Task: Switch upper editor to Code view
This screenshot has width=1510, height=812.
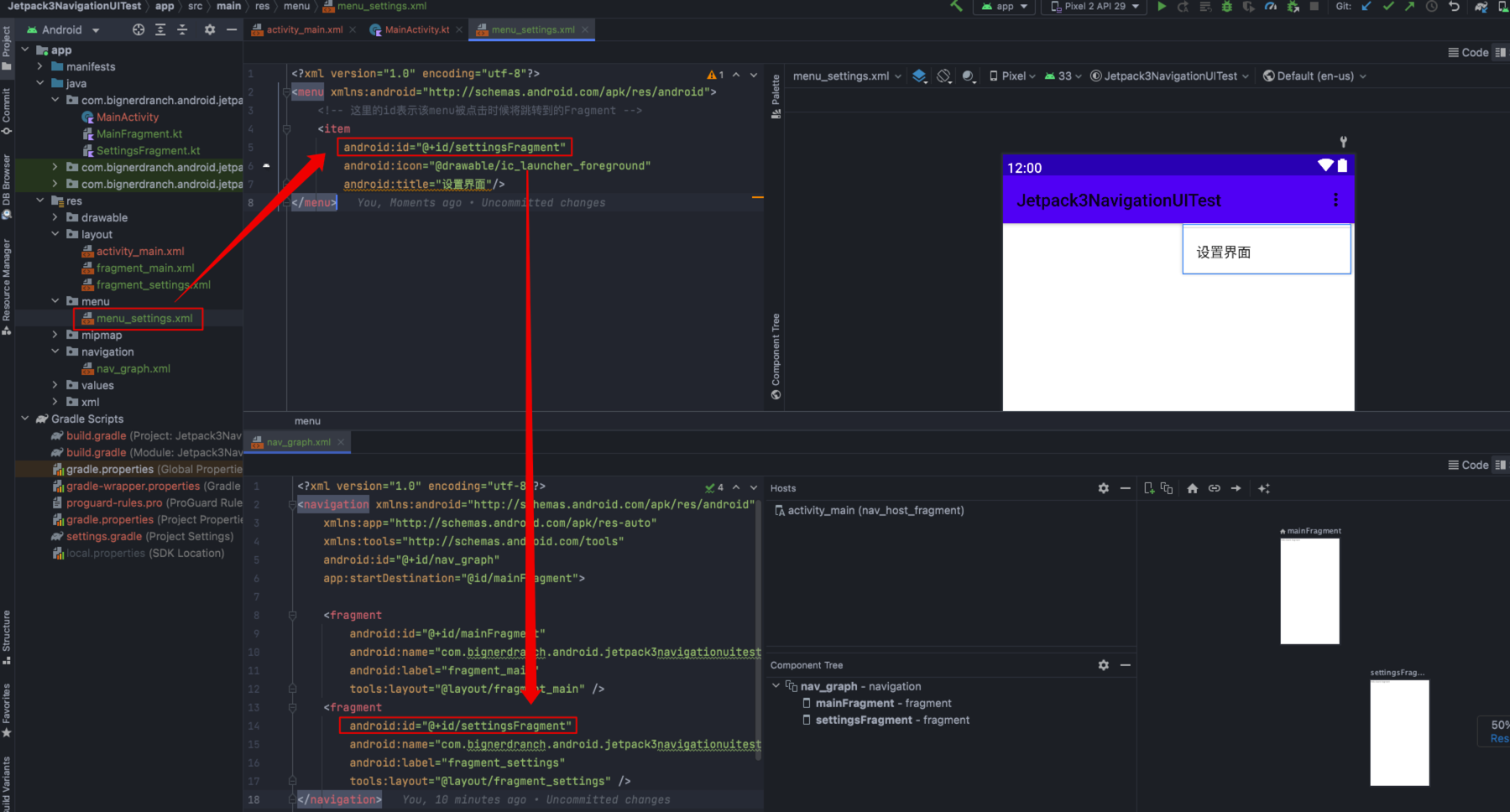Action: click(1469, 52)
